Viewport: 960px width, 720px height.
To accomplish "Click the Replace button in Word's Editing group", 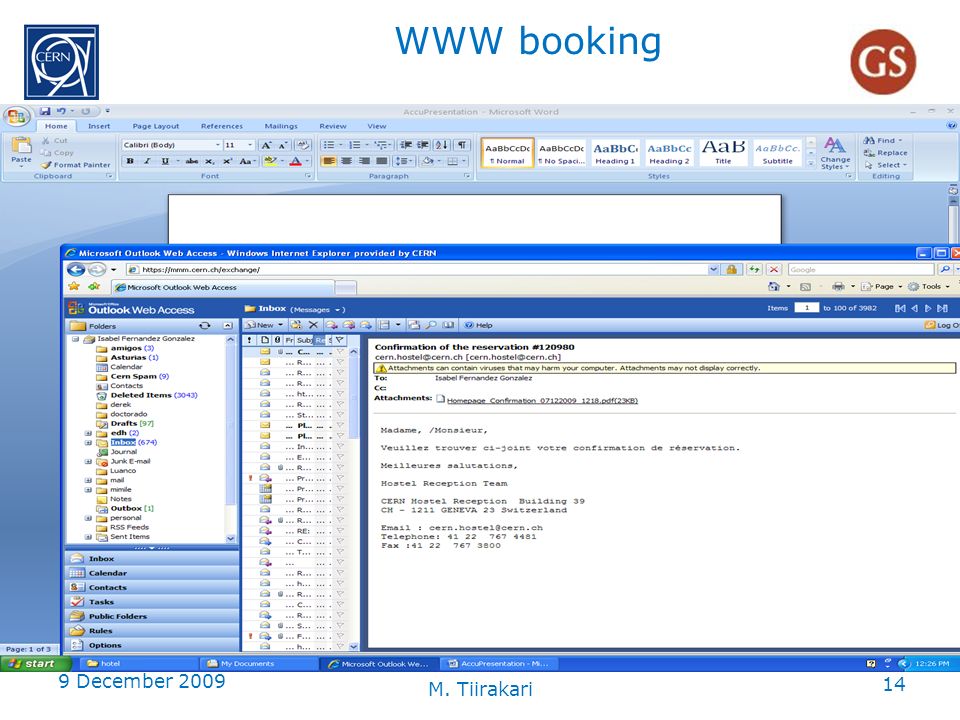I will (885, 152).
